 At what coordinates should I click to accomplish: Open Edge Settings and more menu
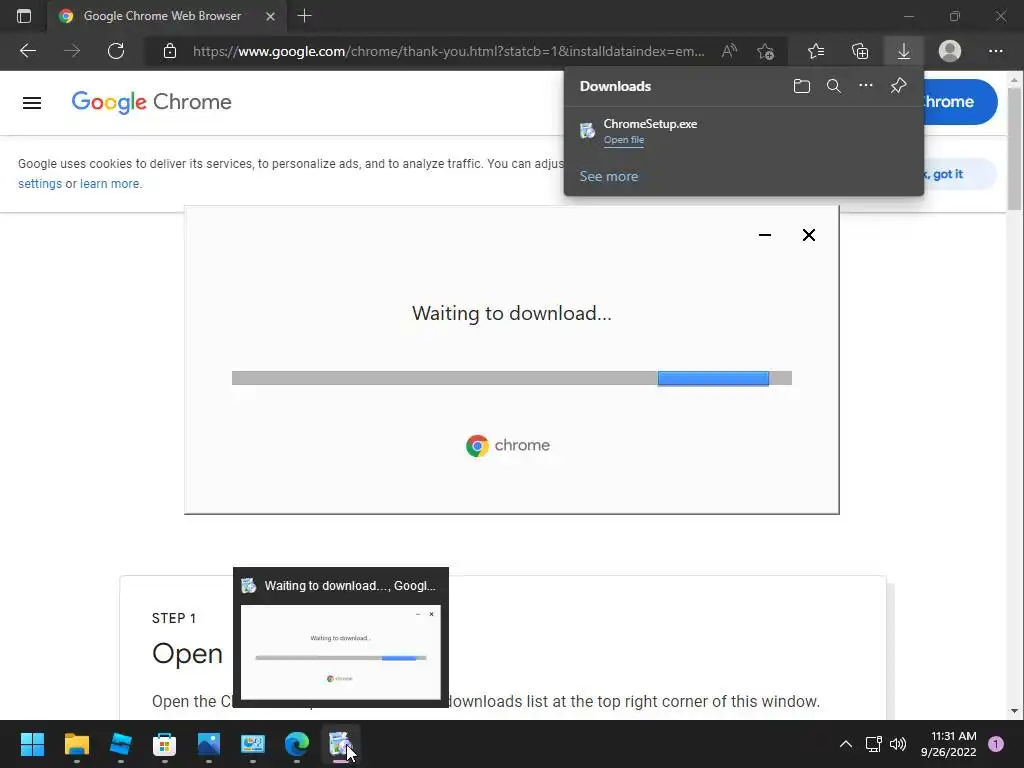(x=995, y=51)
